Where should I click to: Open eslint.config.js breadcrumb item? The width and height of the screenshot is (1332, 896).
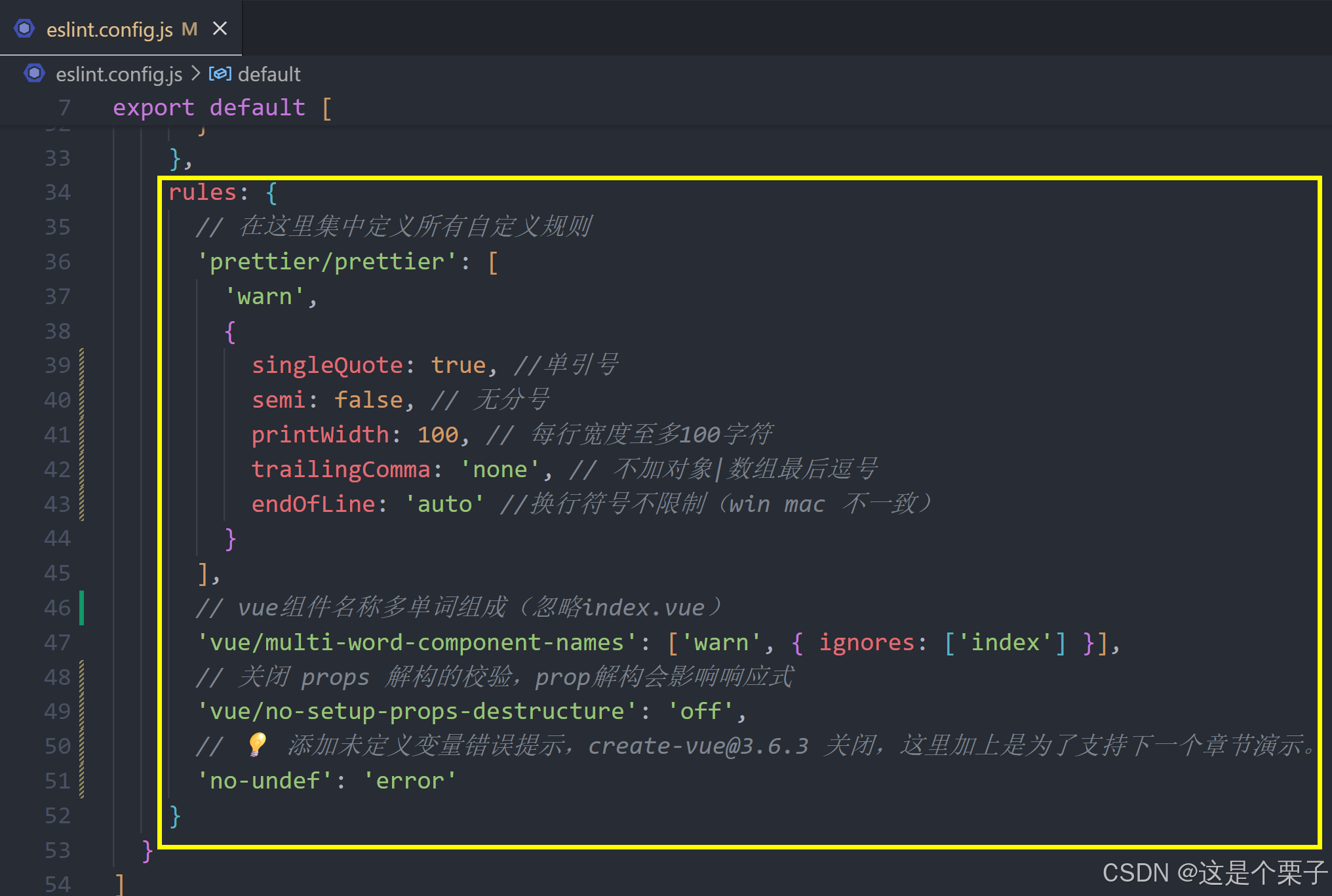pos(119,74)
